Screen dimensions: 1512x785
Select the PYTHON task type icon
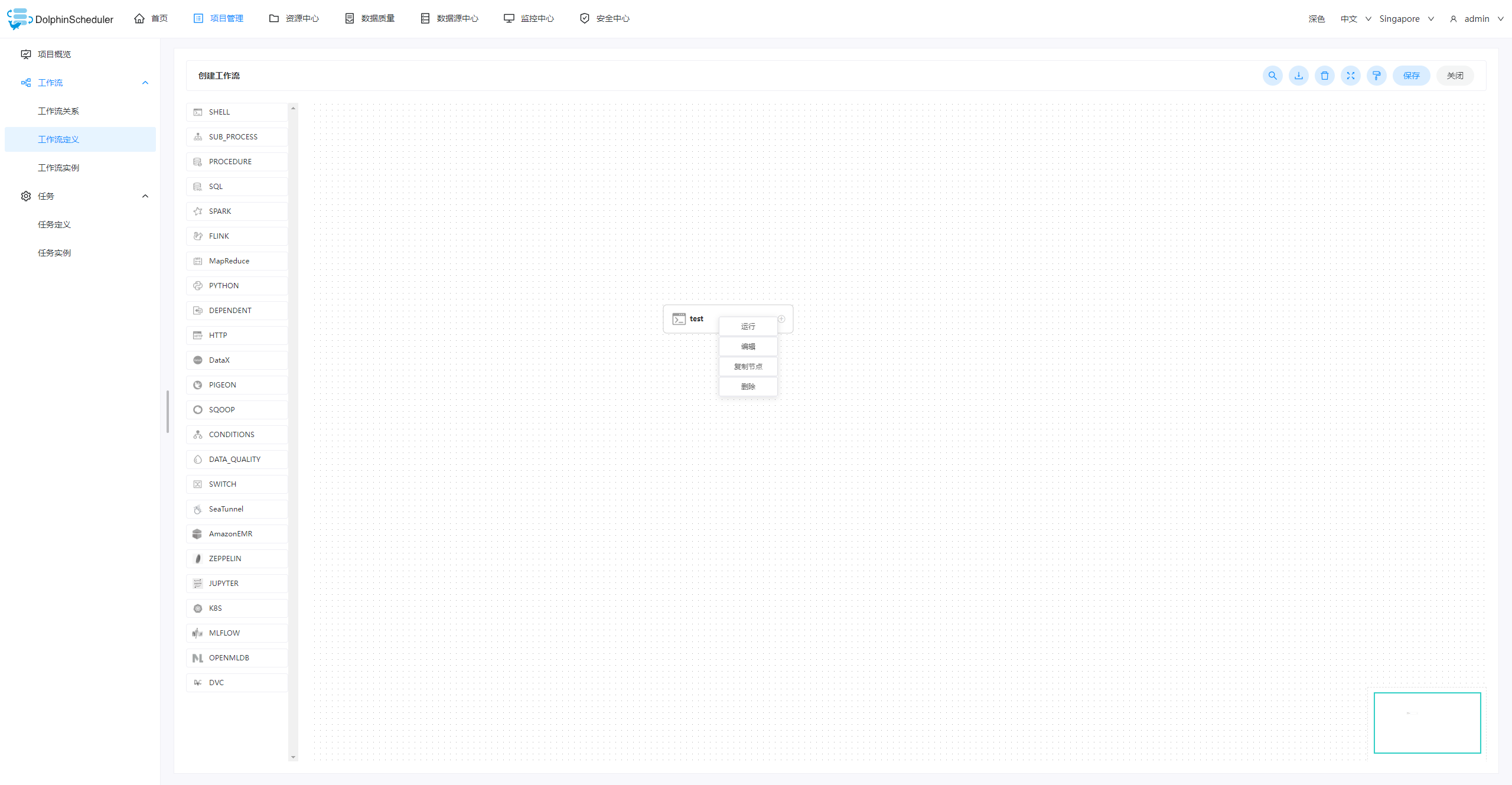(197, 285)
